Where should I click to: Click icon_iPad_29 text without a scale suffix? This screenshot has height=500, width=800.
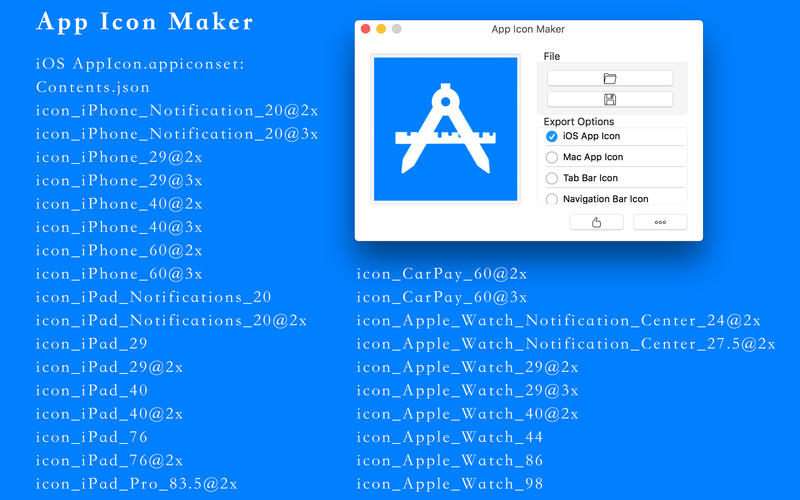(92, 344)
